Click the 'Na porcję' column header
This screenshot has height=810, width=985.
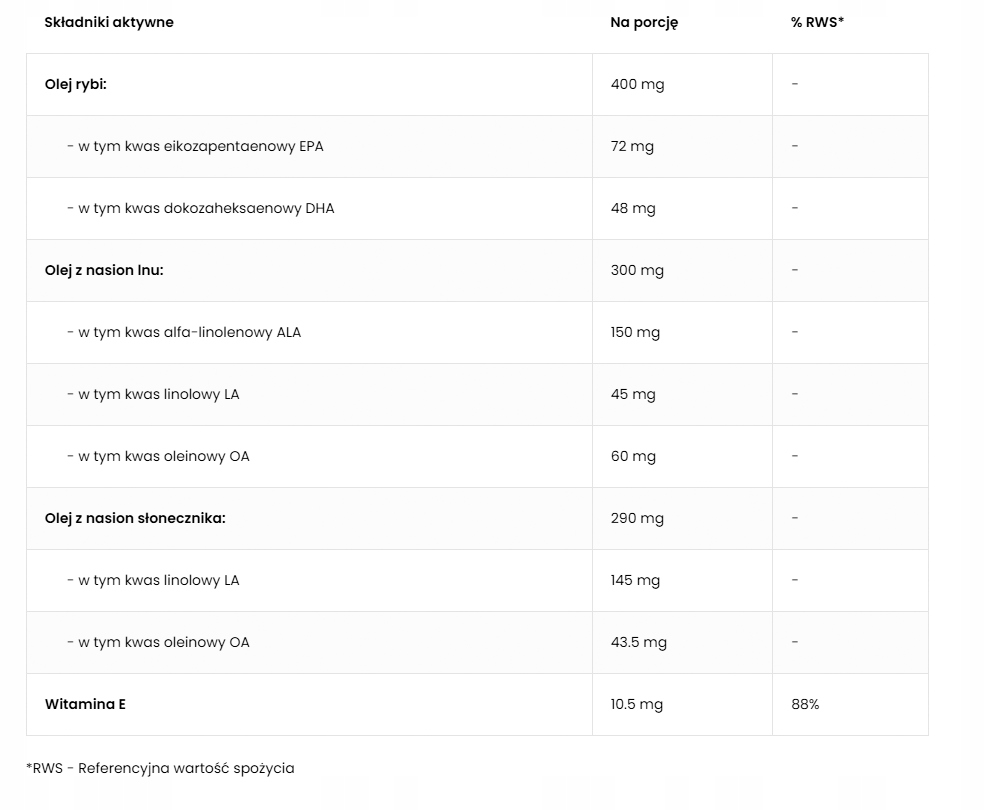point(644,22)
